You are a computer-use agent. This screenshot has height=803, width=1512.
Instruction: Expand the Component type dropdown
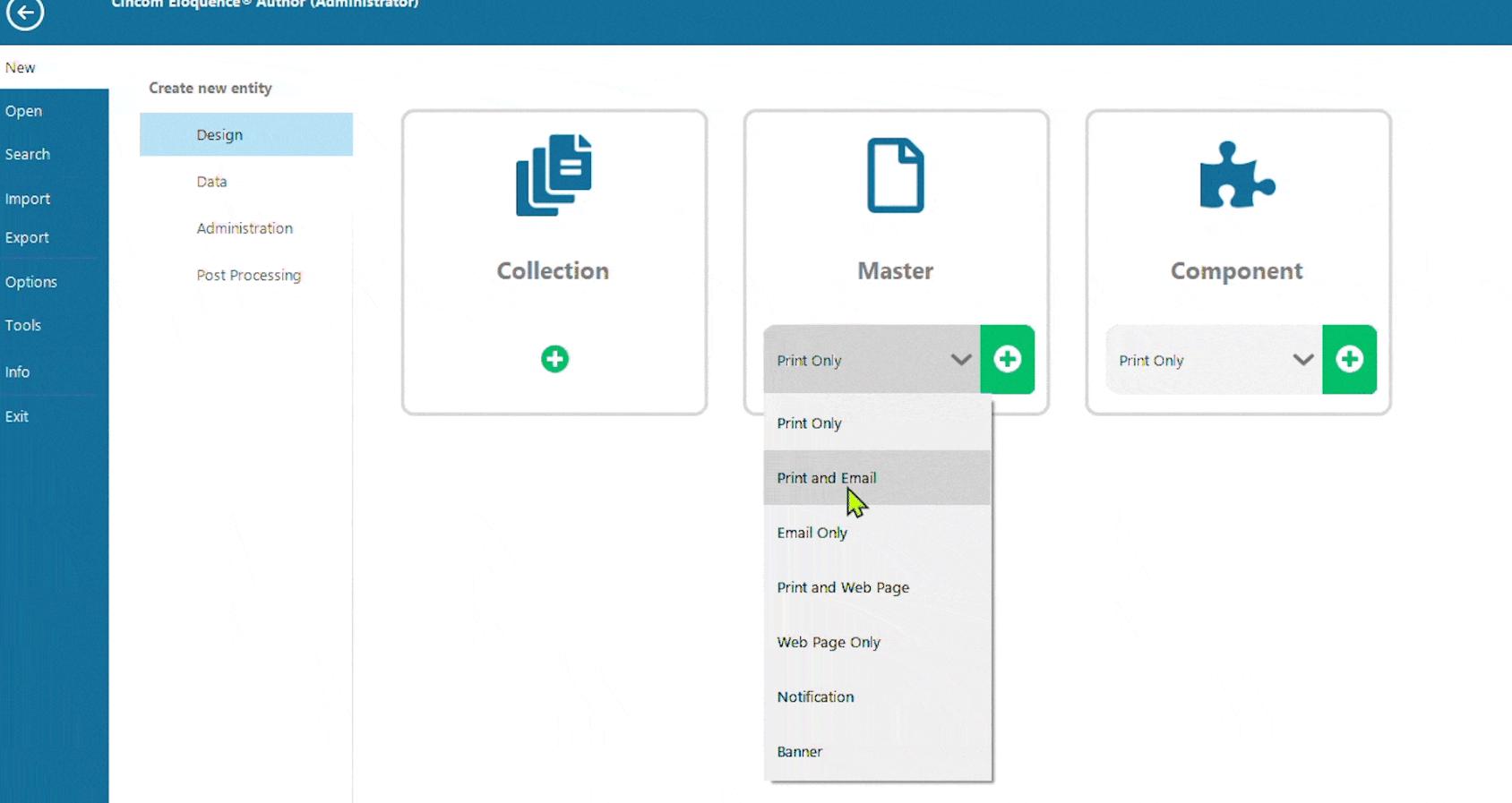1302,360
